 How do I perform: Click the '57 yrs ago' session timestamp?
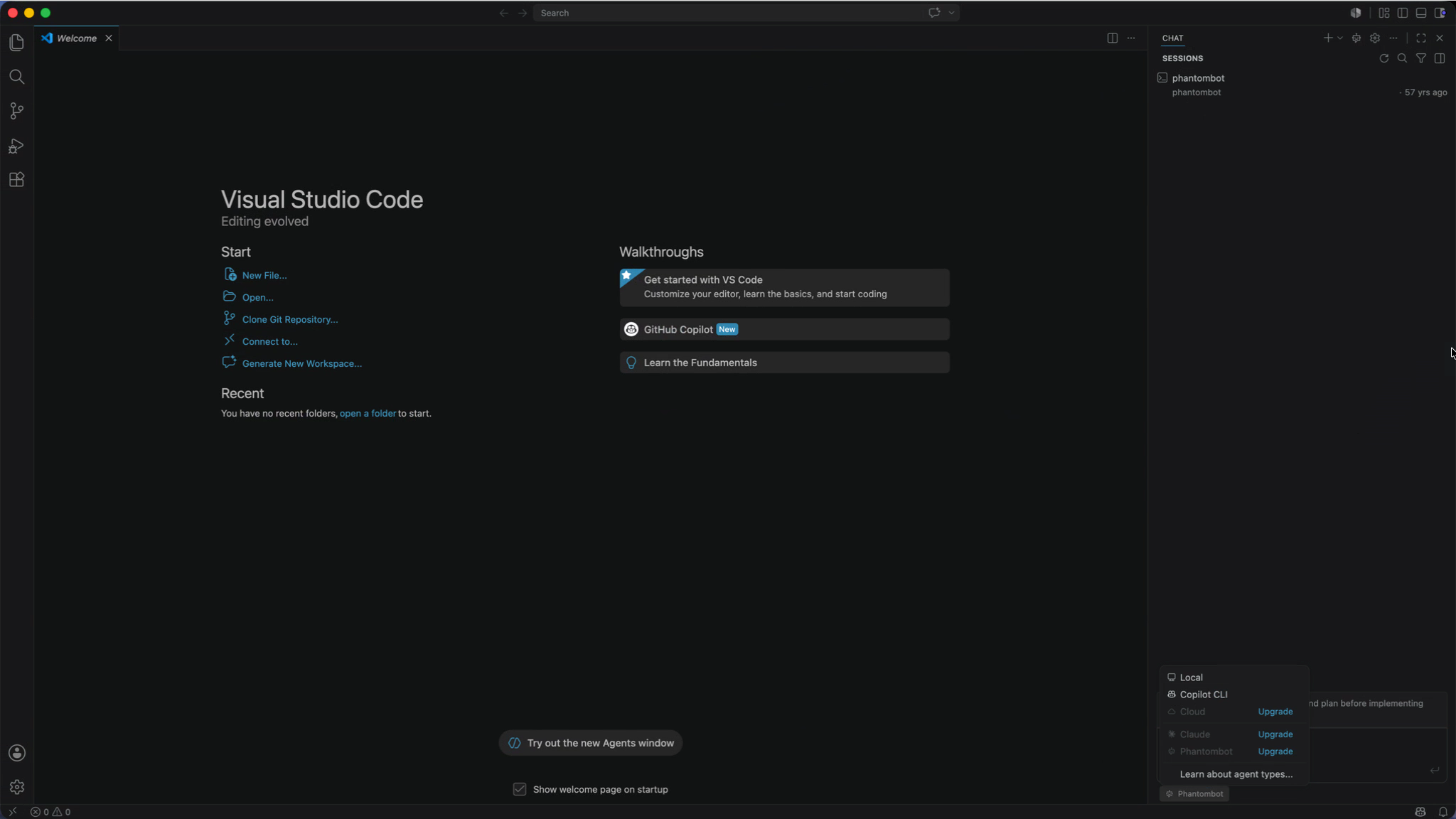1425,92
